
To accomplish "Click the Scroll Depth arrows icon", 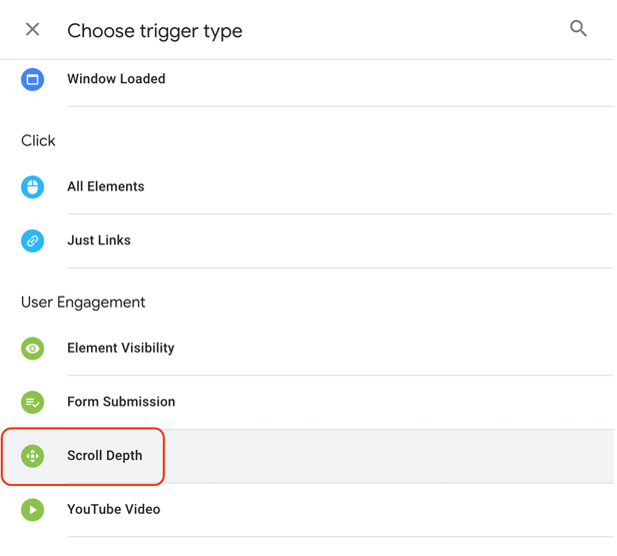I will click(x=32, y=456).
